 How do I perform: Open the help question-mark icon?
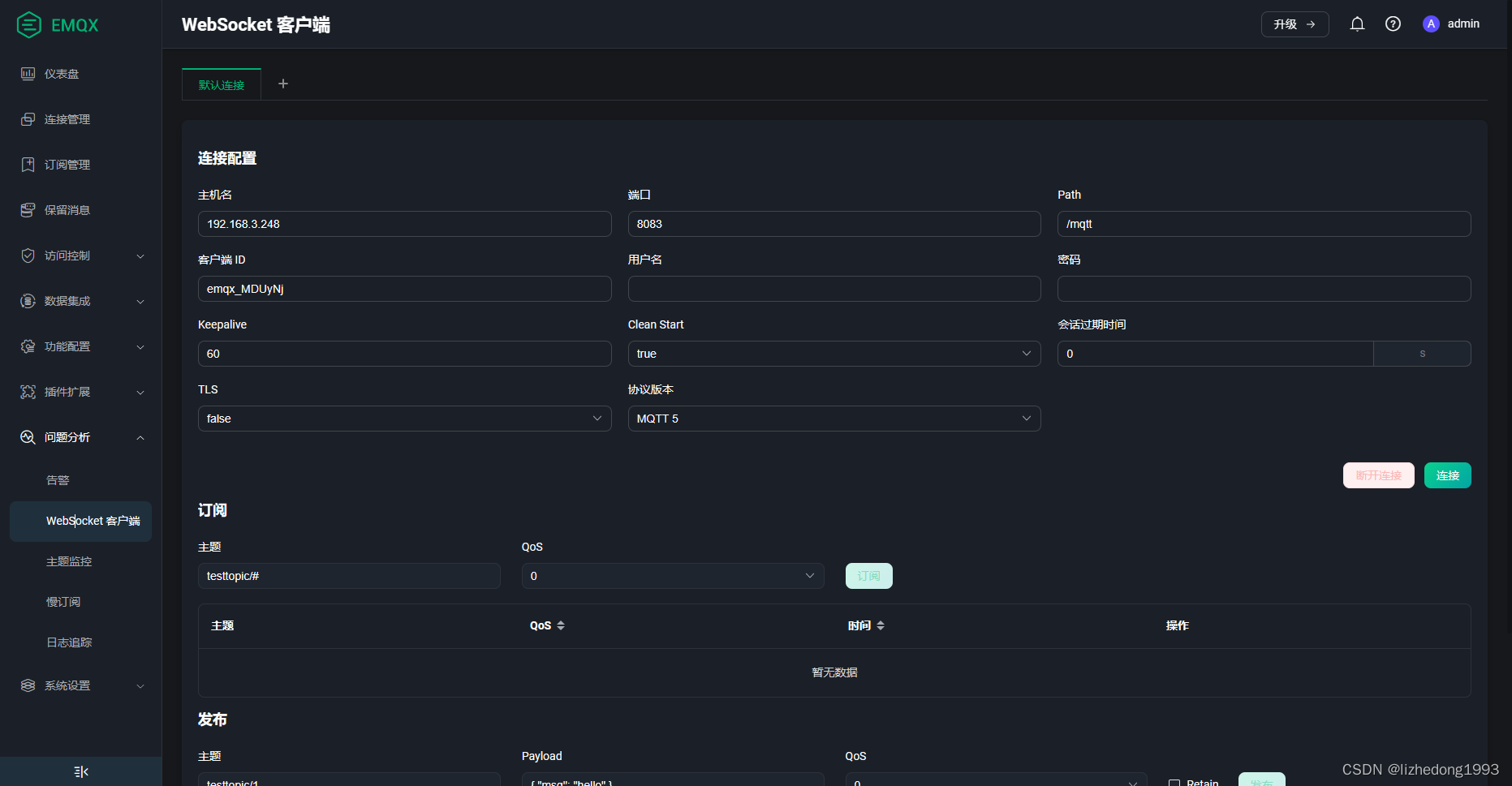click(x=1393, y=24)
